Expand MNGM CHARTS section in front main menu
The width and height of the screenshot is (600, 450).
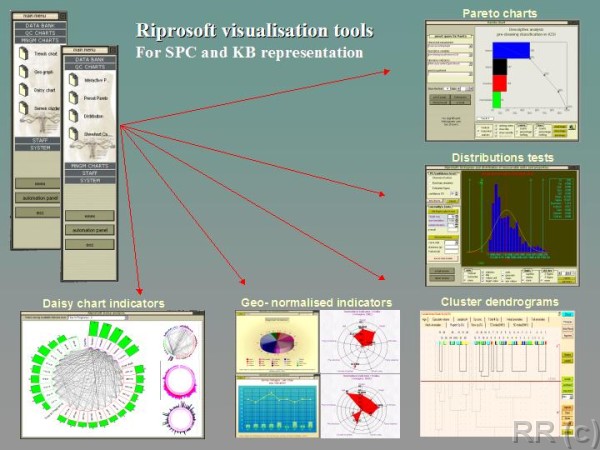pos(90,166)
